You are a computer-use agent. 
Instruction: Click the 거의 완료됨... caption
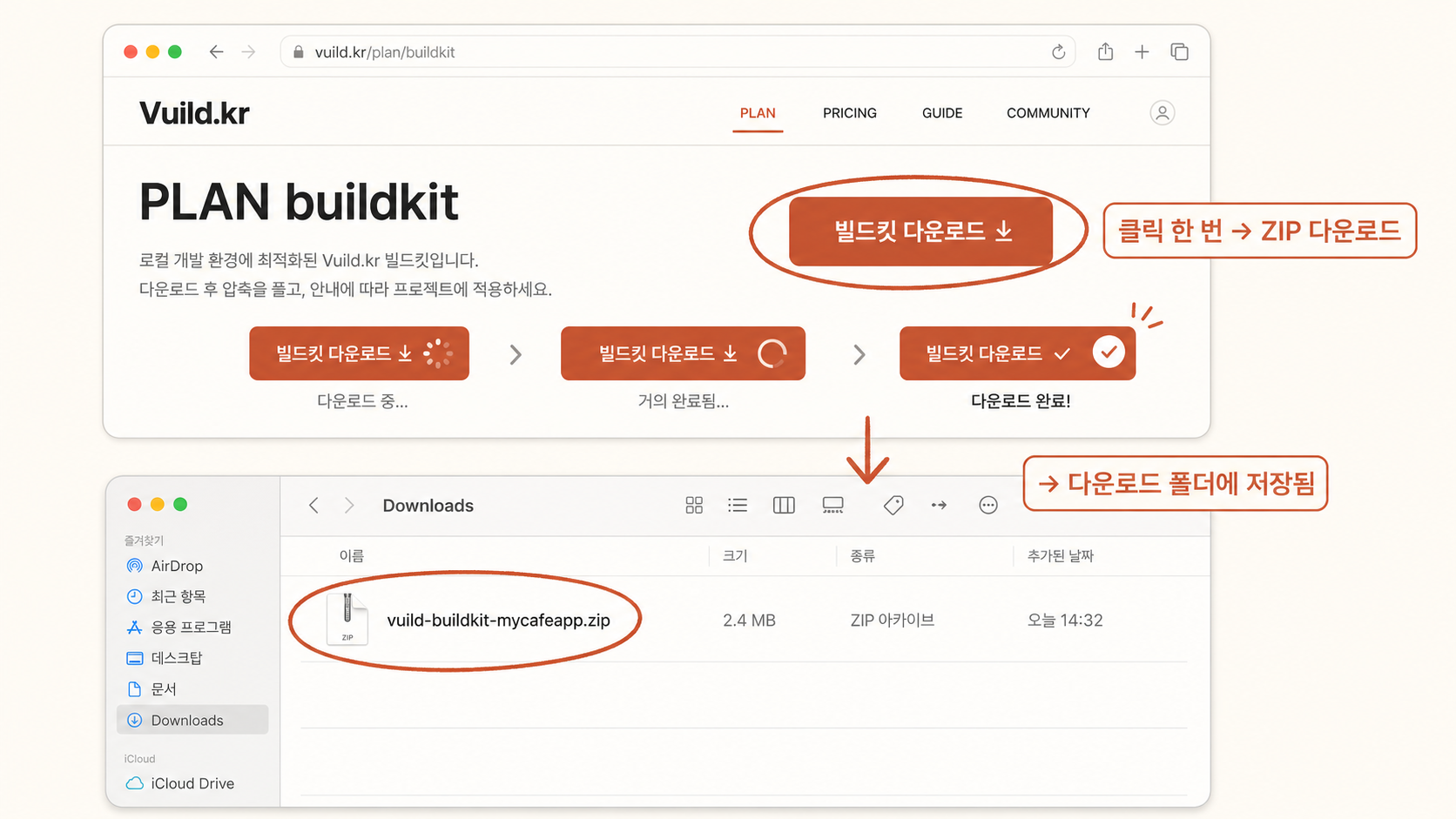click(x=684, y=401)
